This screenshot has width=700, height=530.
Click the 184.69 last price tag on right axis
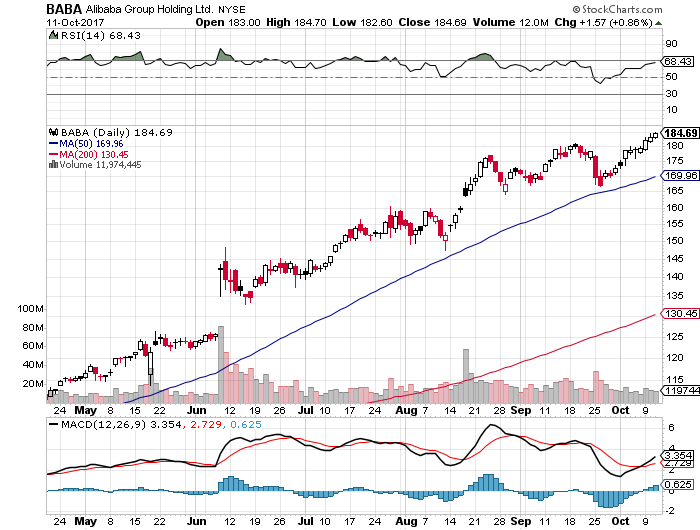point(680,133)
